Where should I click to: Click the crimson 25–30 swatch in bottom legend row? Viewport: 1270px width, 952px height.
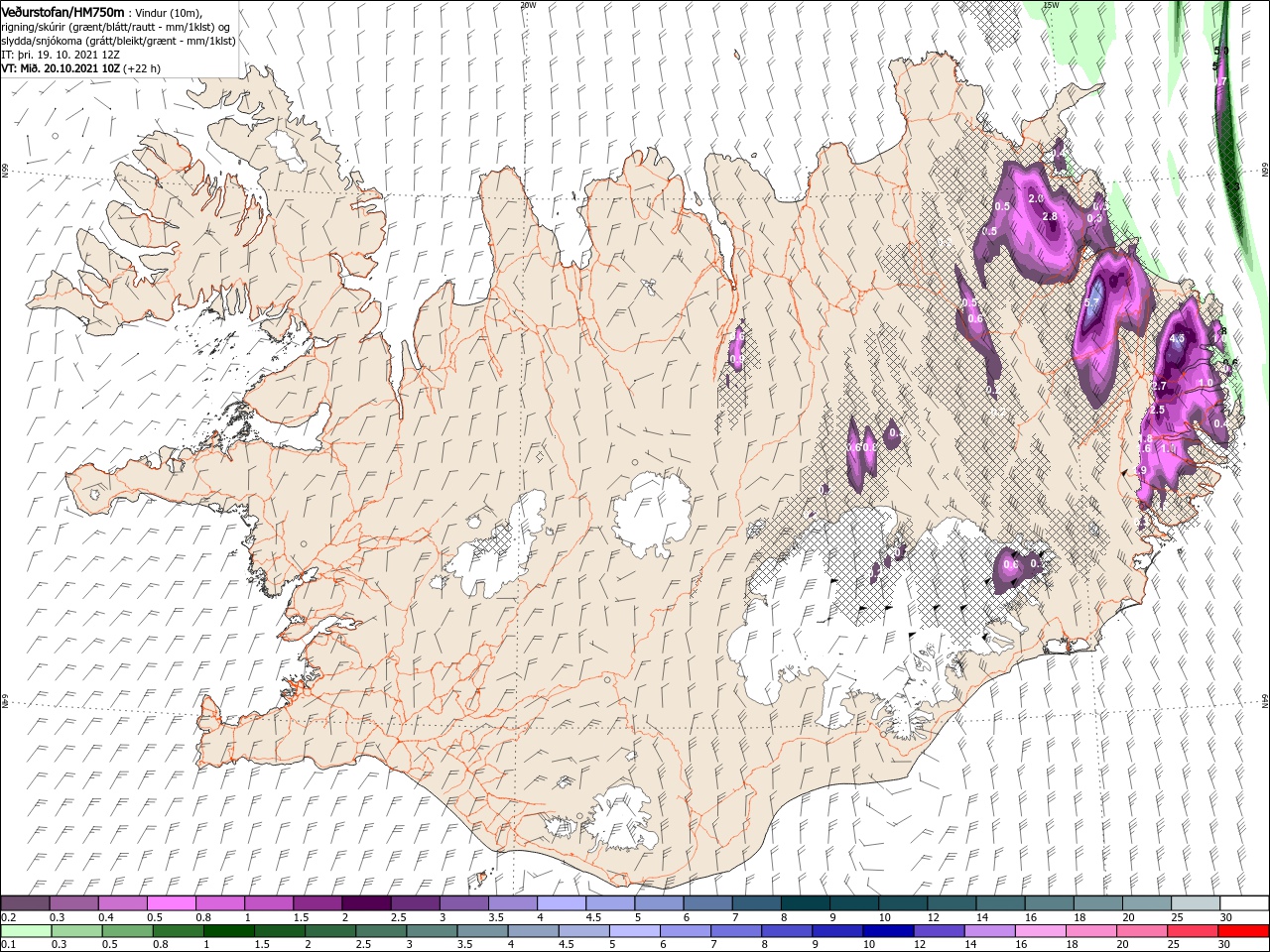click(x=1193, y=931)
